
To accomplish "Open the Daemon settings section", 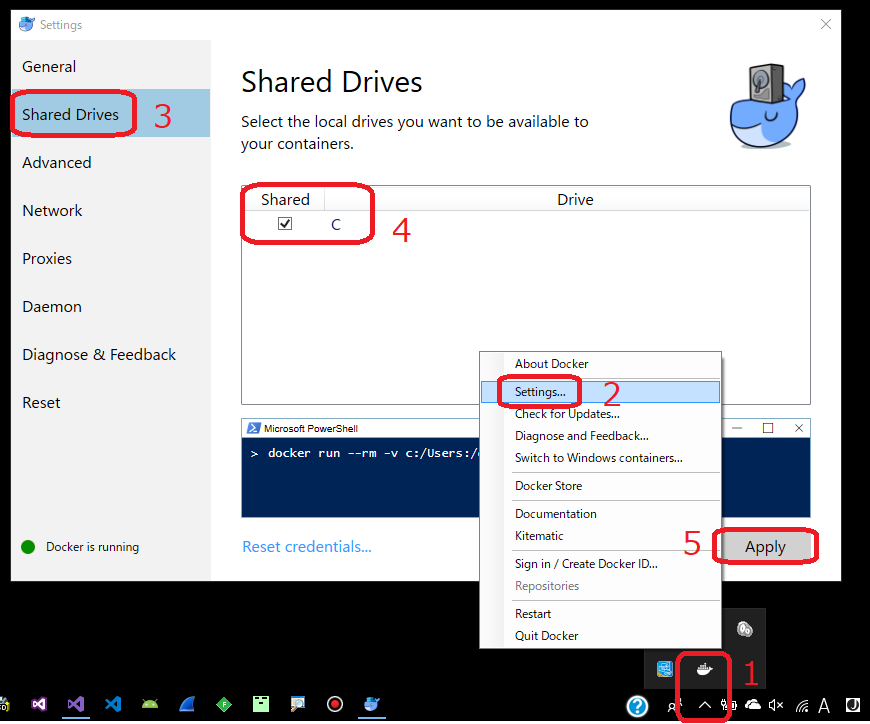I will pos(52,306).
